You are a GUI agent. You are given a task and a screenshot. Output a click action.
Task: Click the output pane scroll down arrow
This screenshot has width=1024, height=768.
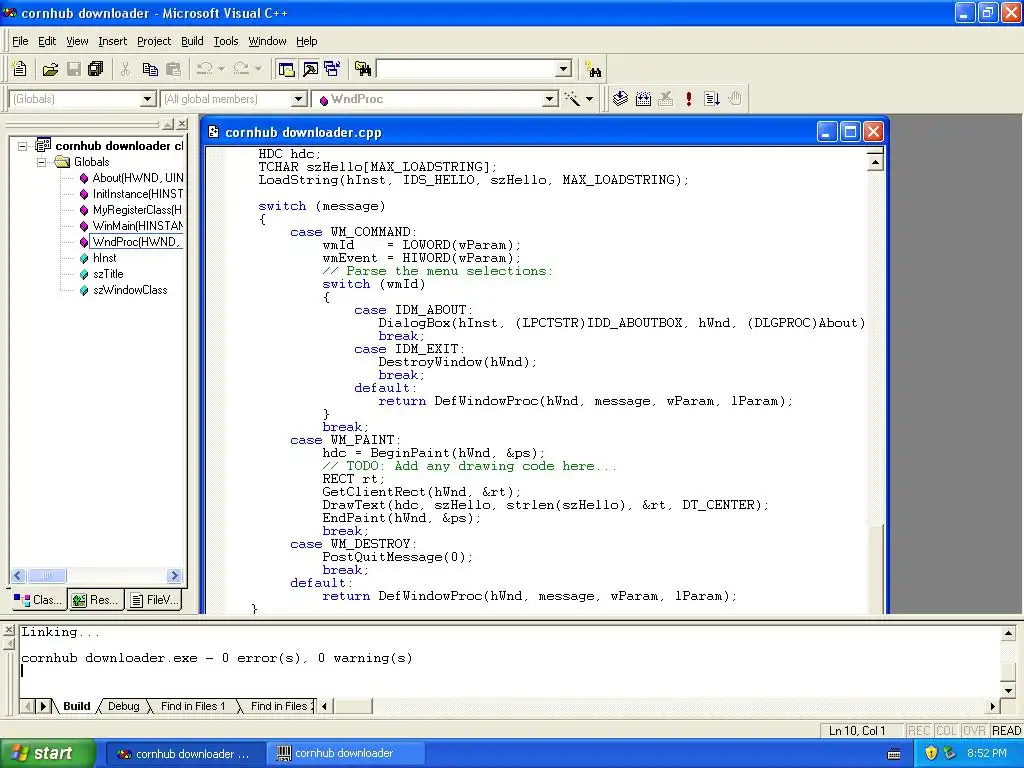(x=1008, y=690)
